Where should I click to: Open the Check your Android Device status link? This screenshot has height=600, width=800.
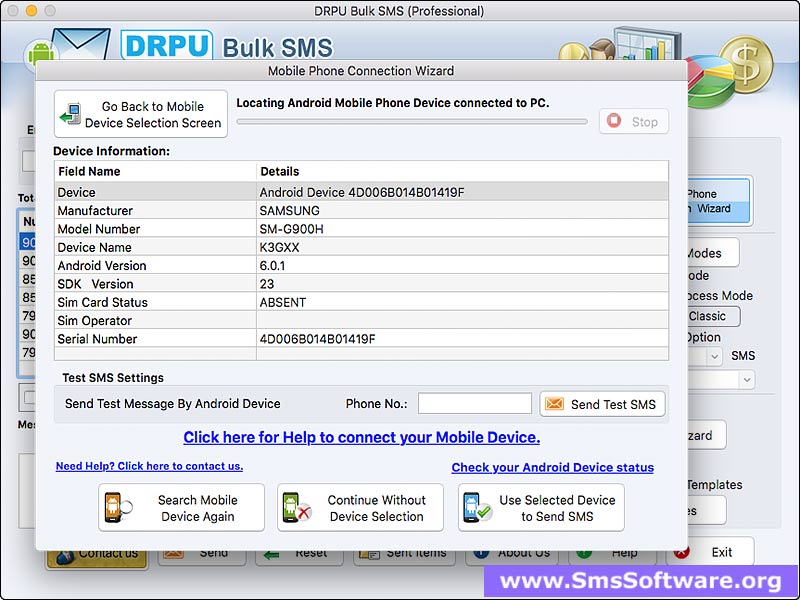(552, 467)
